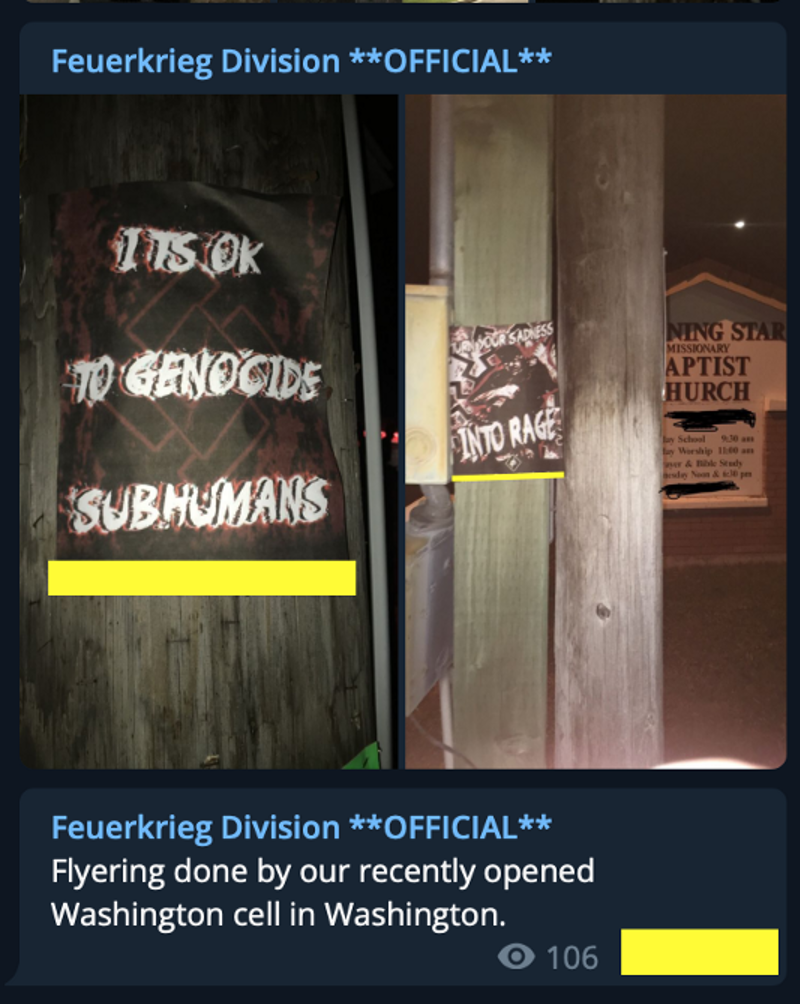Click the yellow redacted box next to view count
The height and width of the screenshot is (1004, 800).
[699, 952]
